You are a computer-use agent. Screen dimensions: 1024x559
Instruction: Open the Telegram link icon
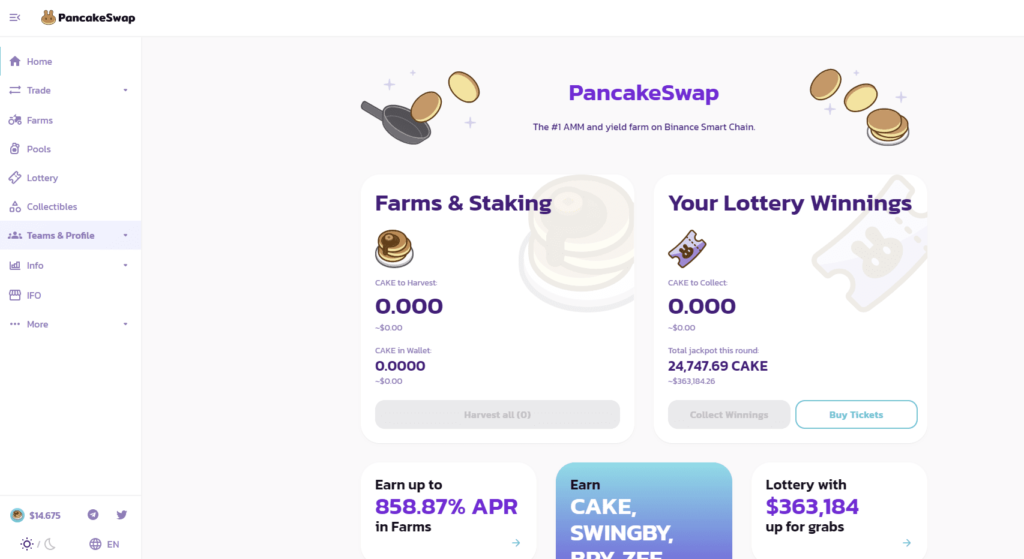pos(93,515)
